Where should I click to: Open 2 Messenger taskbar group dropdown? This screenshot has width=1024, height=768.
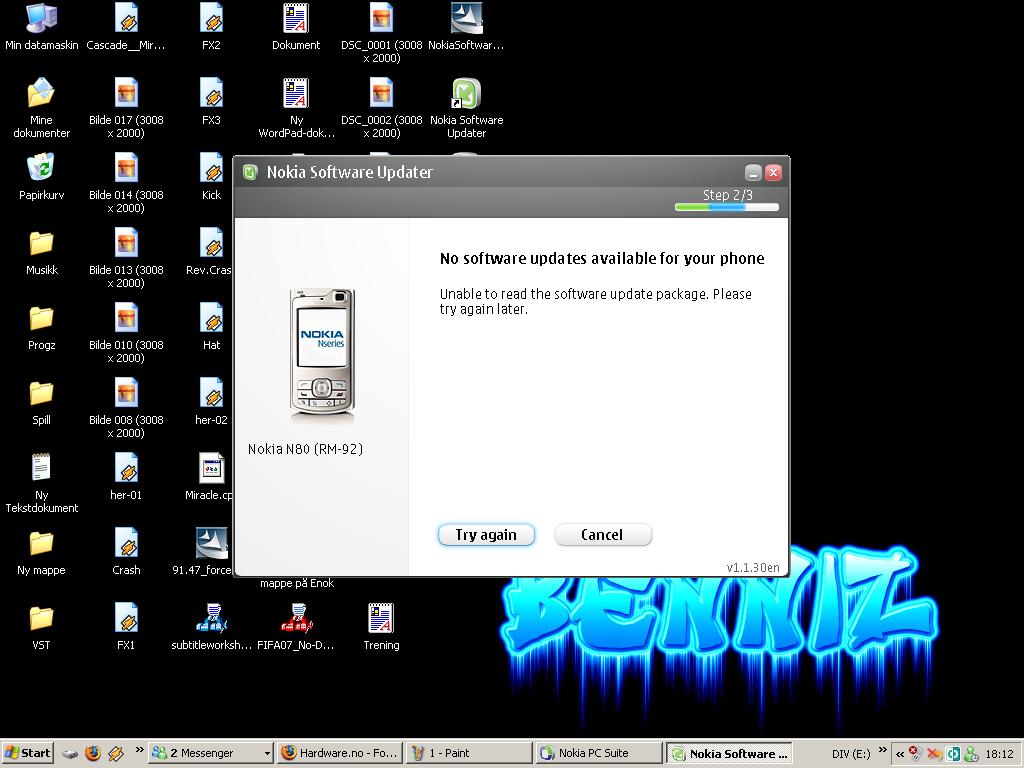pyautogui.click(x=266, y=754)
